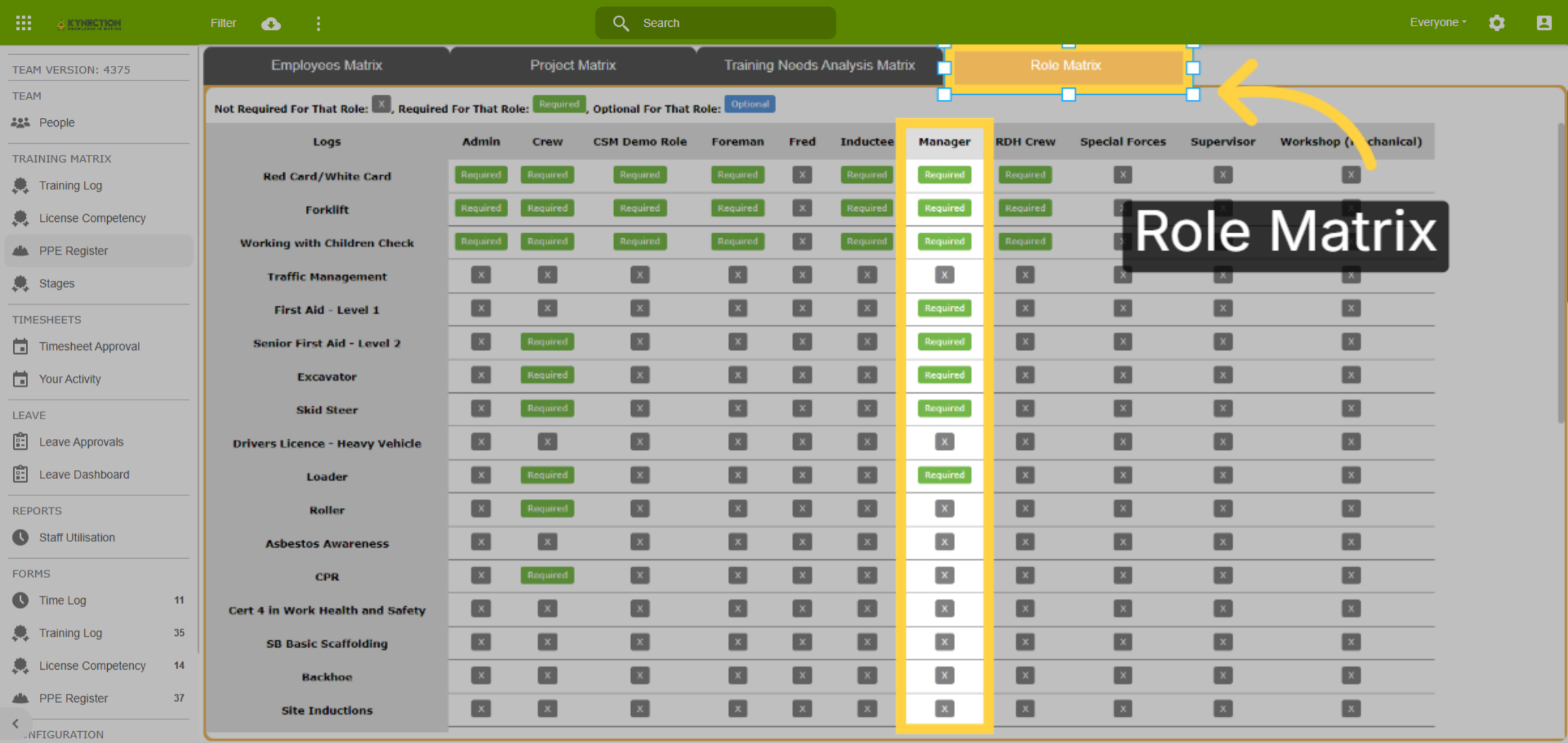
Task: Open Leave Dashboard page
Action: coord(84,475)
